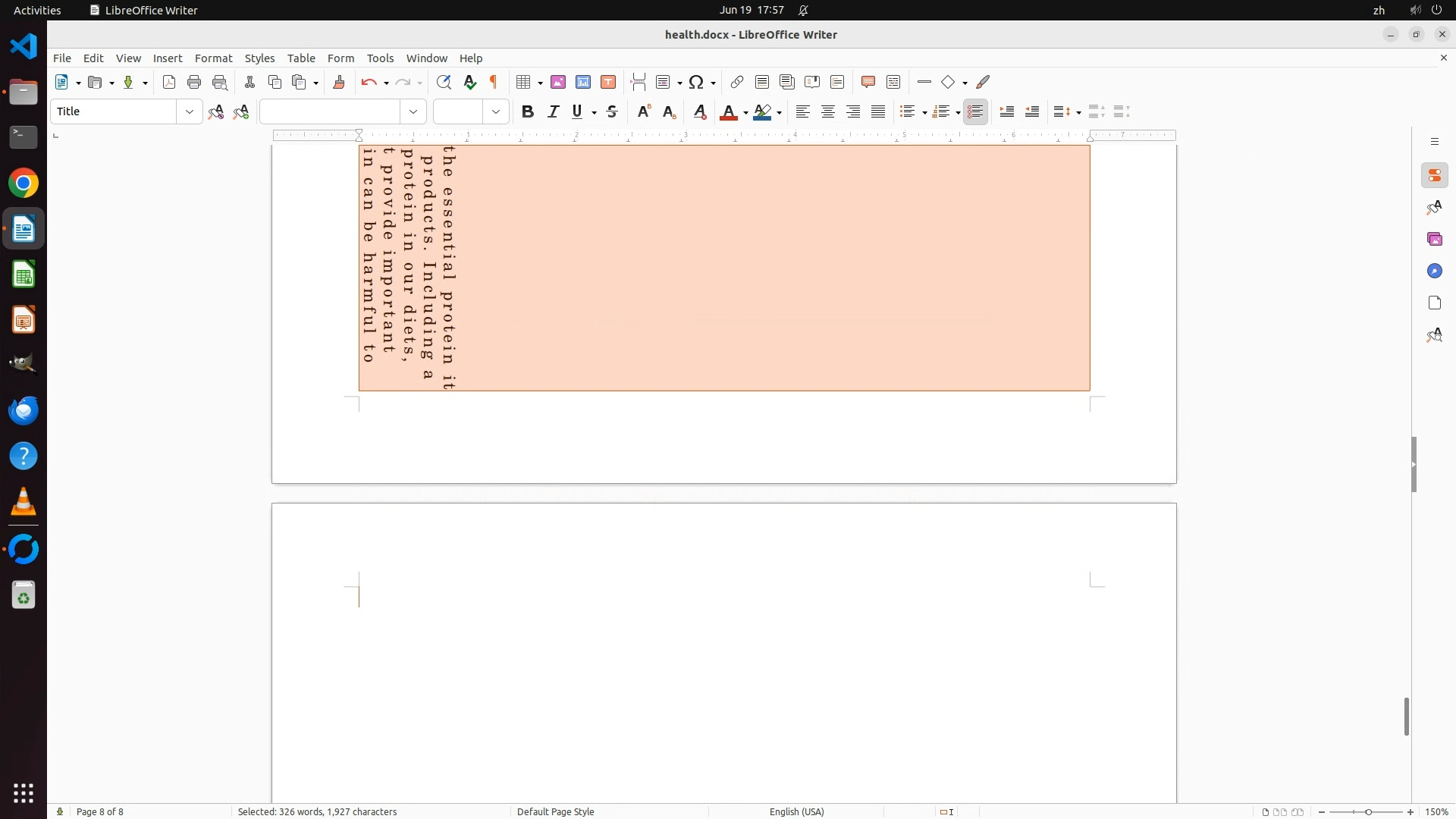Click the Export as PDF icon
This screenshot has width=1456, height=819.
coord(169,83)
